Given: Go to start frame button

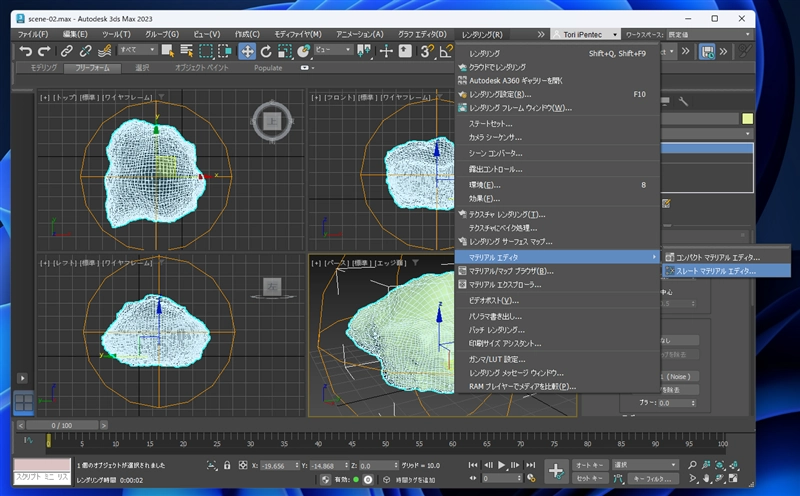Looking at the screenshot, I should coord(473,465).
